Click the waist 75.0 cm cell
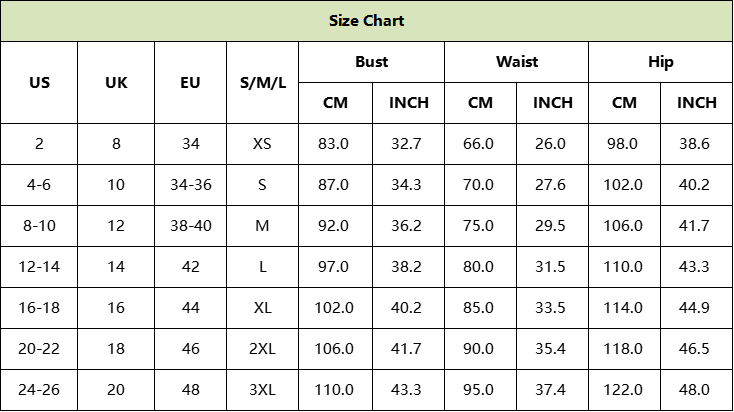 pos(480,226)
